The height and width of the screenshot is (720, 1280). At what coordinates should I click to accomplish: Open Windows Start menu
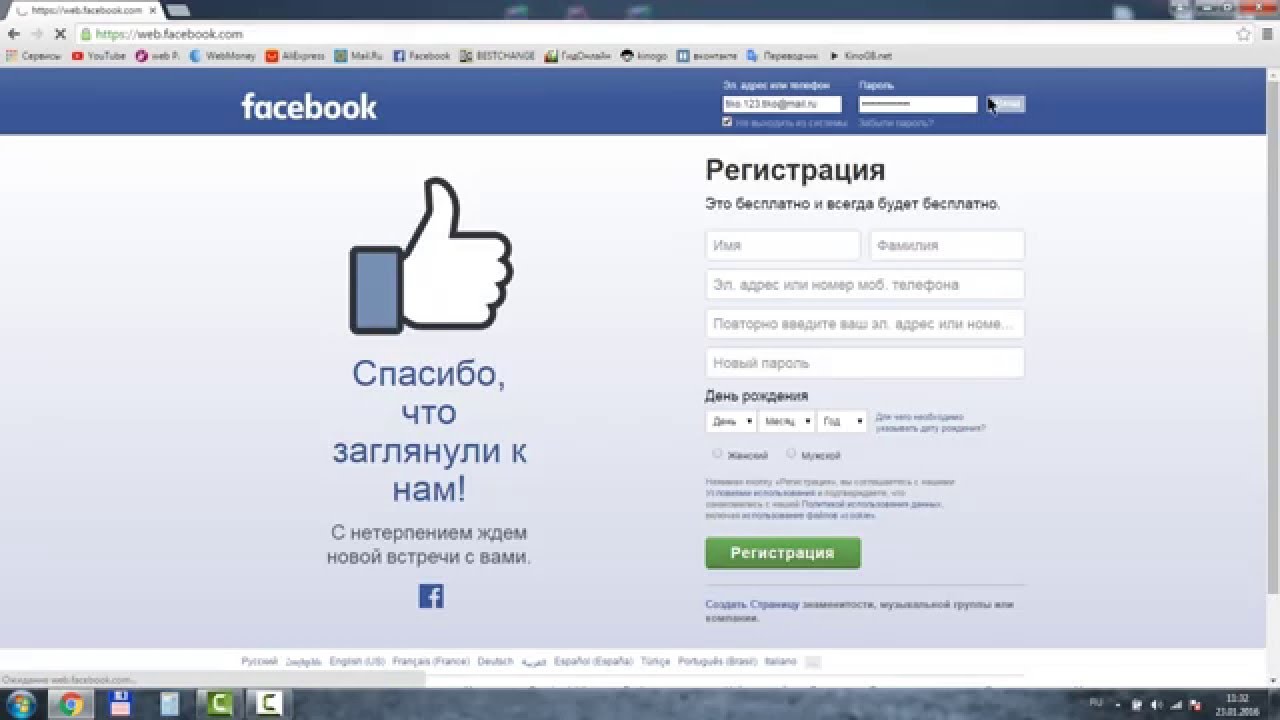[20, 704]
